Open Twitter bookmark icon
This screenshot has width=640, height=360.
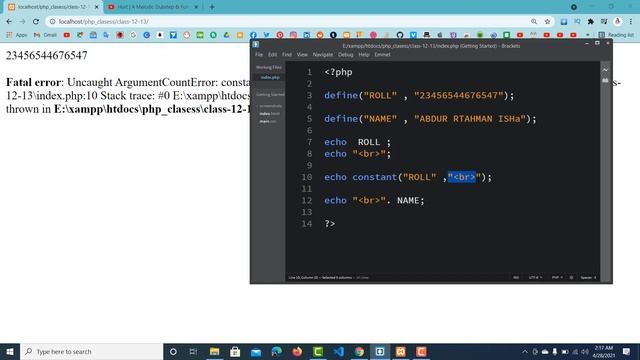tap(267, 35)
